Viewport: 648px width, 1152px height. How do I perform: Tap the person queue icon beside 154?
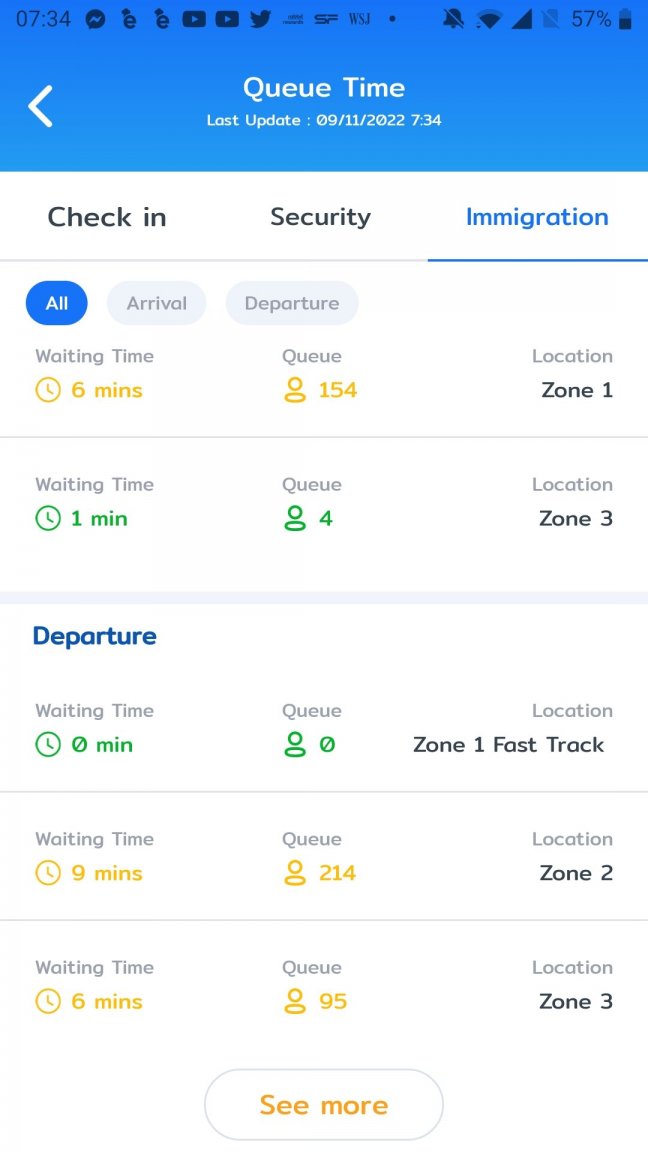tap(295, 390)
